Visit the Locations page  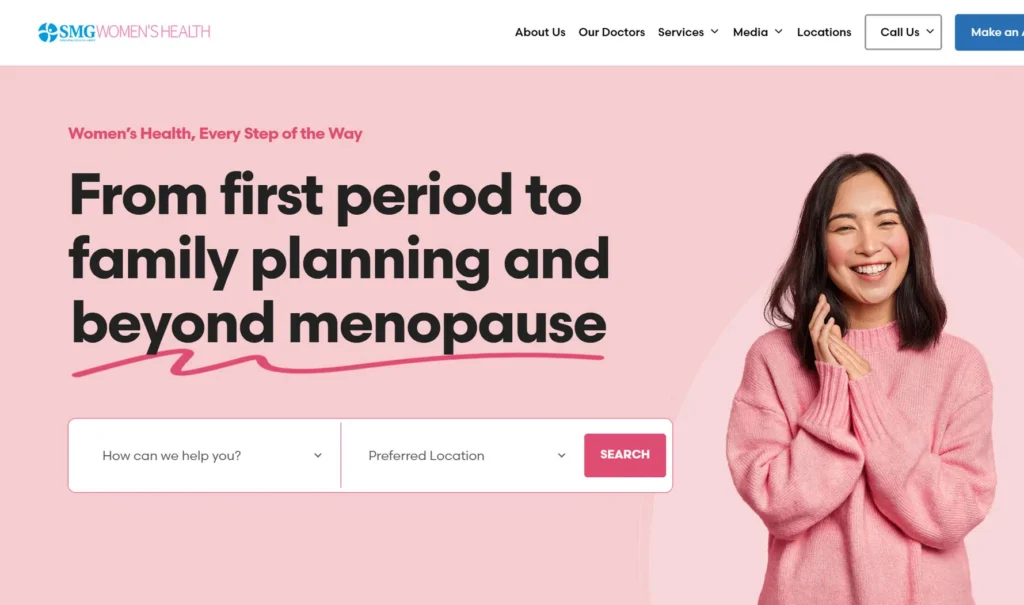pyautogui.click(x=824, y=32)
